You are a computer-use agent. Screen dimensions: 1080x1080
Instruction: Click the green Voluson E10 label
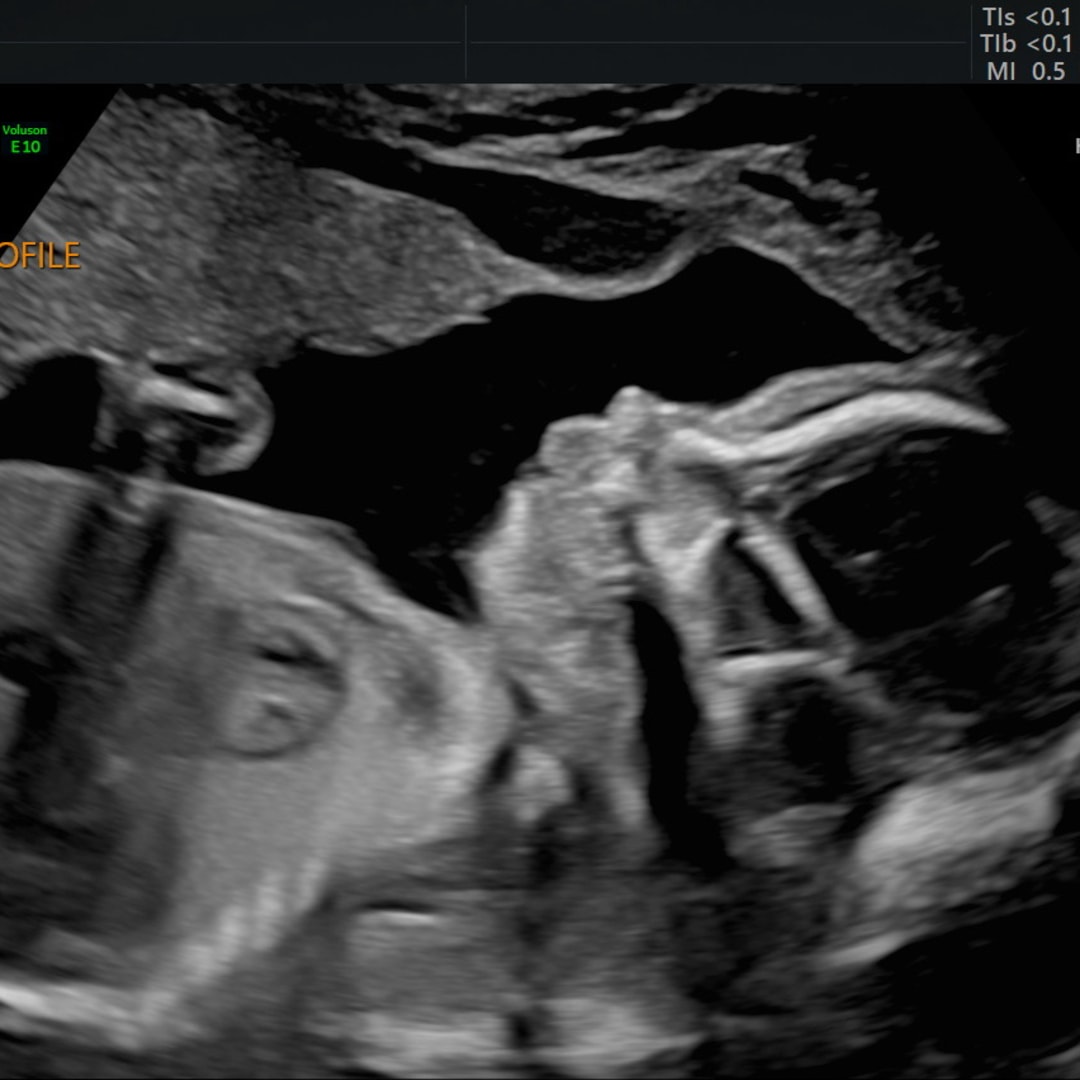coord(25,138)
